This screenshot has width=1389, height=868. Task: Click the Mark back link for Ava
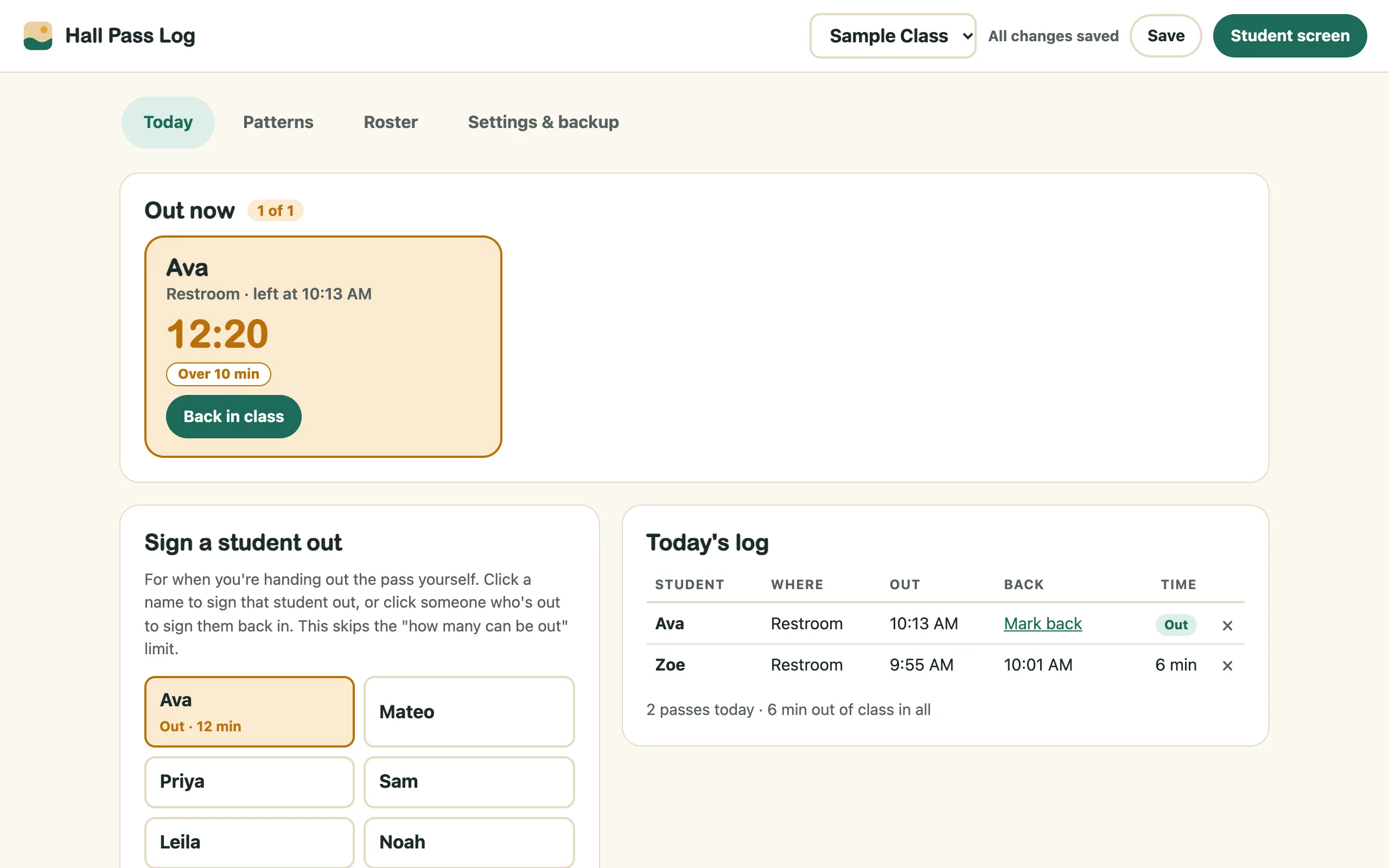pyautogui.click(x=1042, y=623)
